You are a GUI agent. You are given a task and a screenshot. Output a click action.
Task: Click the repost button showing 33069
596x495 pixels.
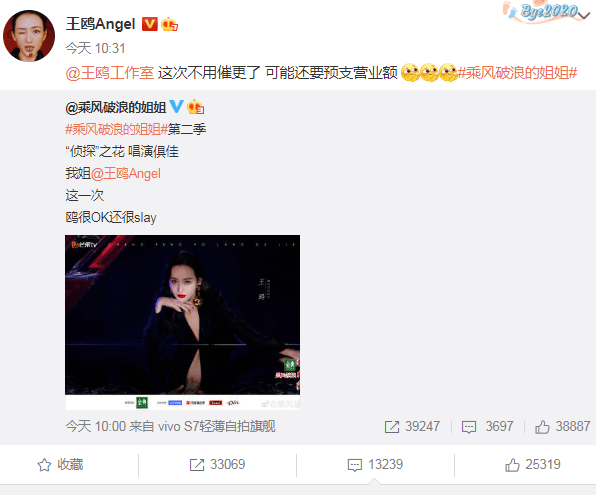point(217,465)
